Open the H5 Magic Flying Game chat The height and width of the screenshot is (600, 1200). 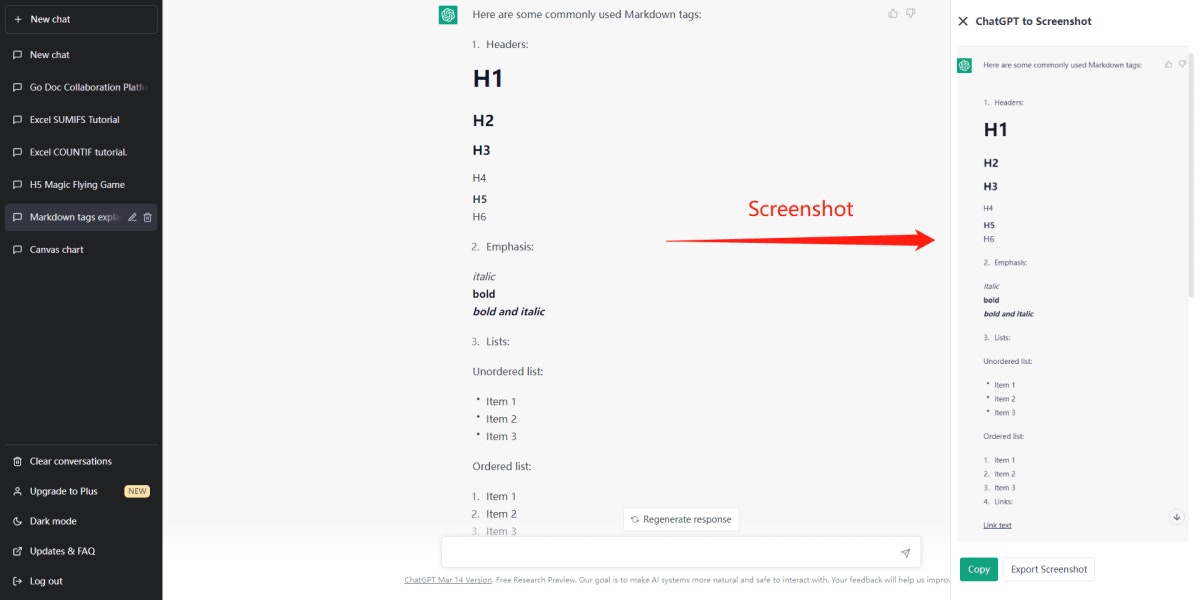(81, 185)
